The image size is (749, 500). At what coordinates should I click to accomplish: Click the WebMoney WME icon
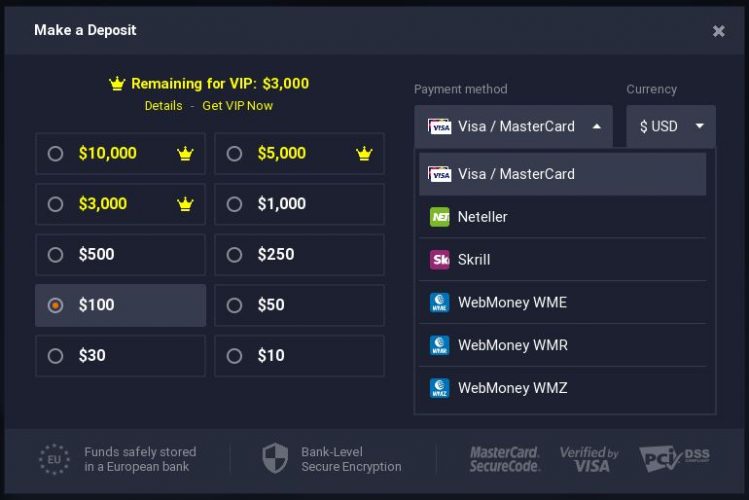tap(439, 302)
